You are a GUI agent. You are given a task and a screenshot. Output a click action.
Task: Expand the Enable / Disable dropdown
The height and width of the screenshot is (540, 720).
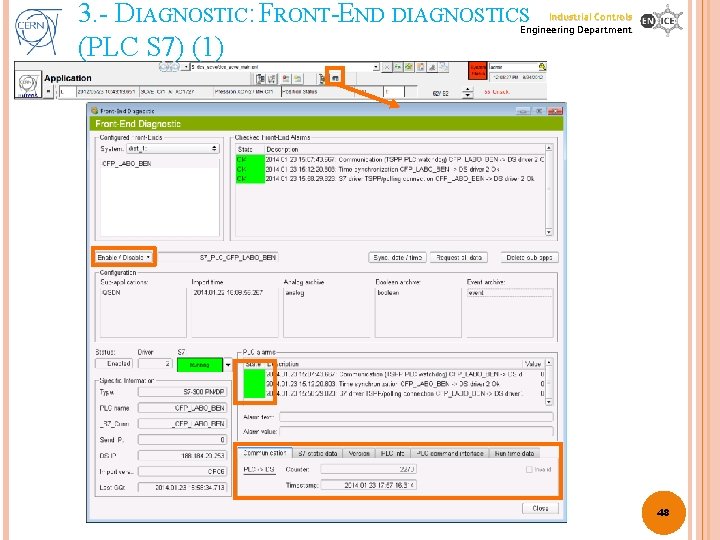click(x=124, y=257)
